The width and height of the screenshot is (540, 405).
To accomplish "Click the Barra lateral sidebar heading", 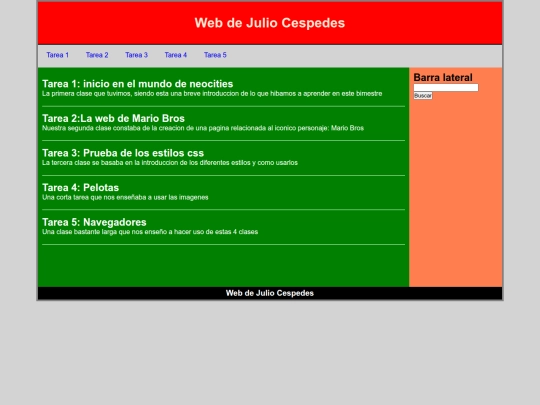I will click(x=443, y=77).
